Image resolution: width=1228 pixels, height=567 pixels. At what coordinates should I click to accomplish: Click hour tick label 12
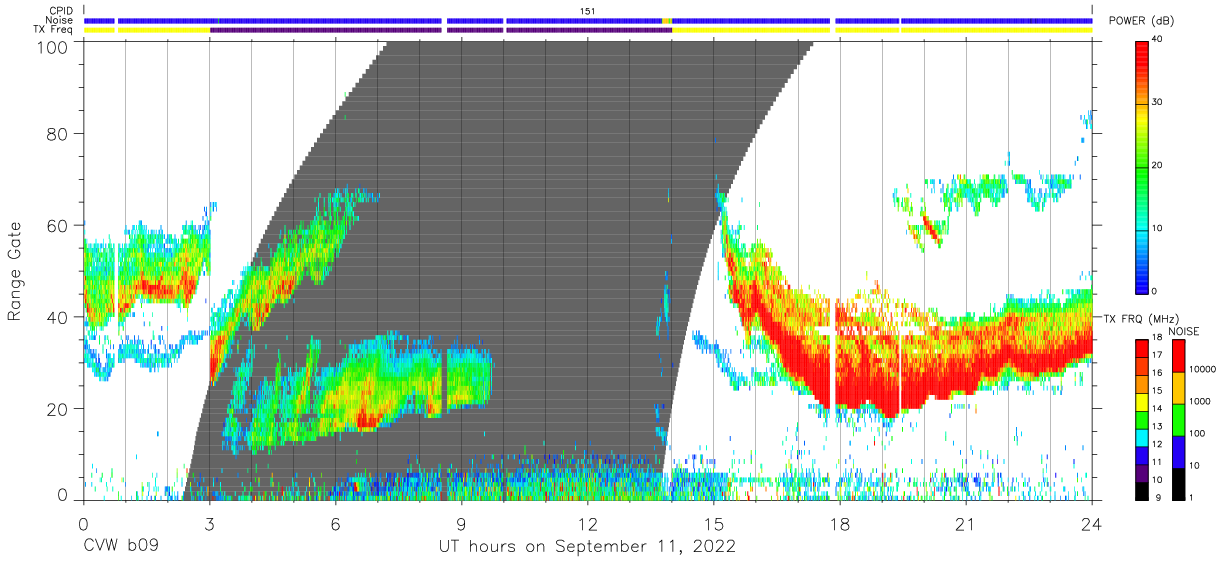pos(588,524)
